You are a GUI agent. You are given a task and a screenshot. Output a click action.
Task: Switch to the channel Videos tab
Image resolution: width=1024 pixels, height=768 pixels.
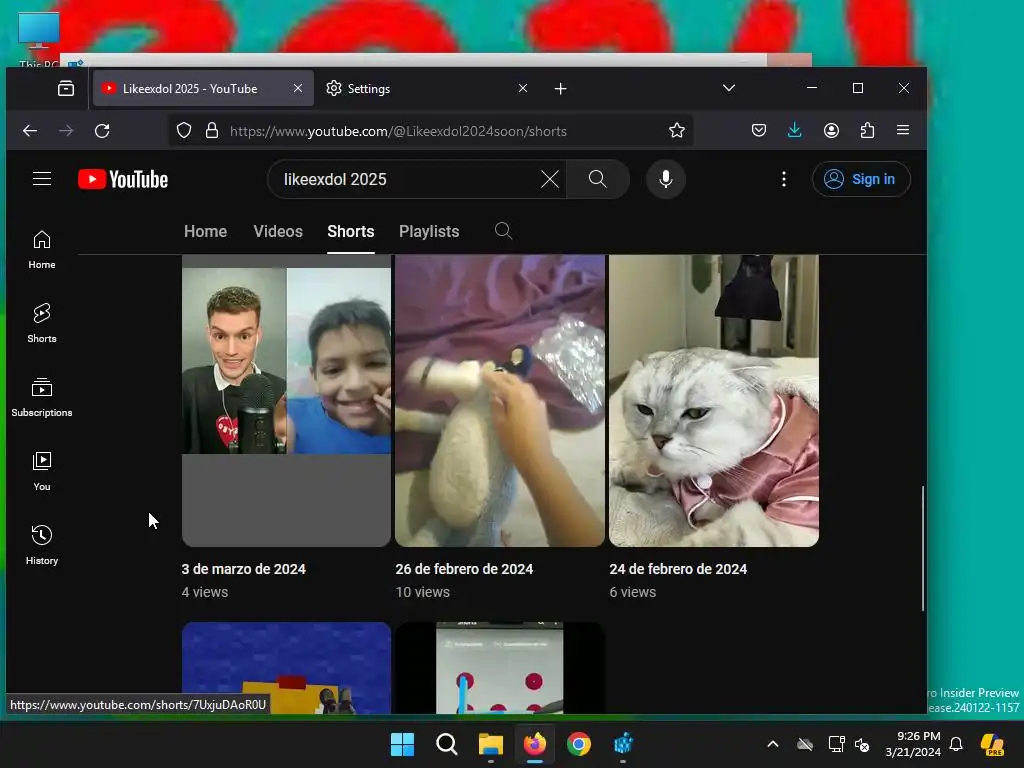278,232
